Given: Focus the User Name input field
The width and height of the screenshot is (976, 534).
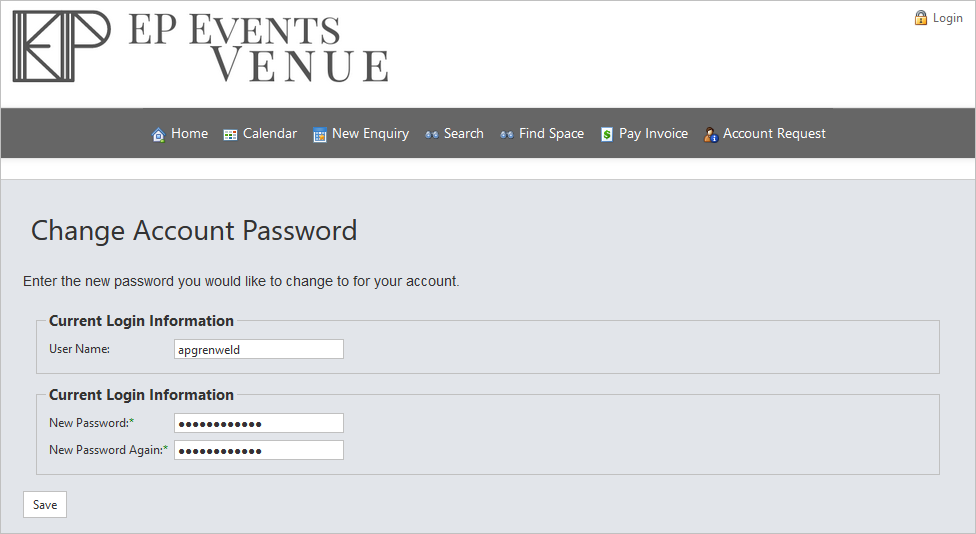Looking at the screenshot, I should 259,349.
